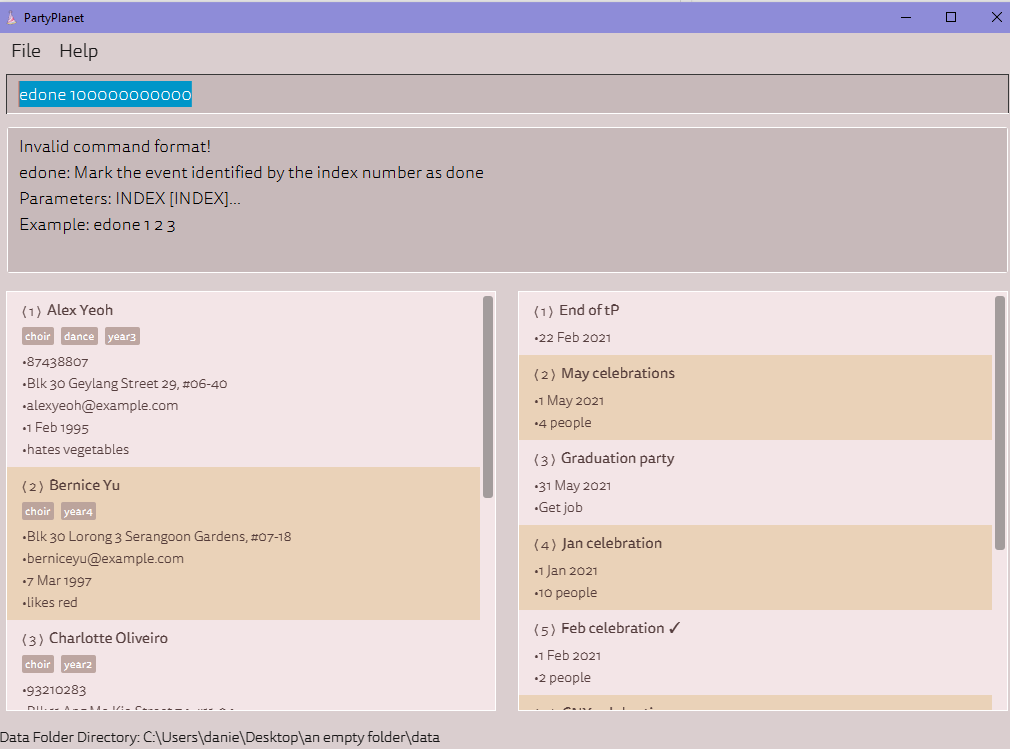
Task: Select End of tP event
Action: (x=589, y=310)
